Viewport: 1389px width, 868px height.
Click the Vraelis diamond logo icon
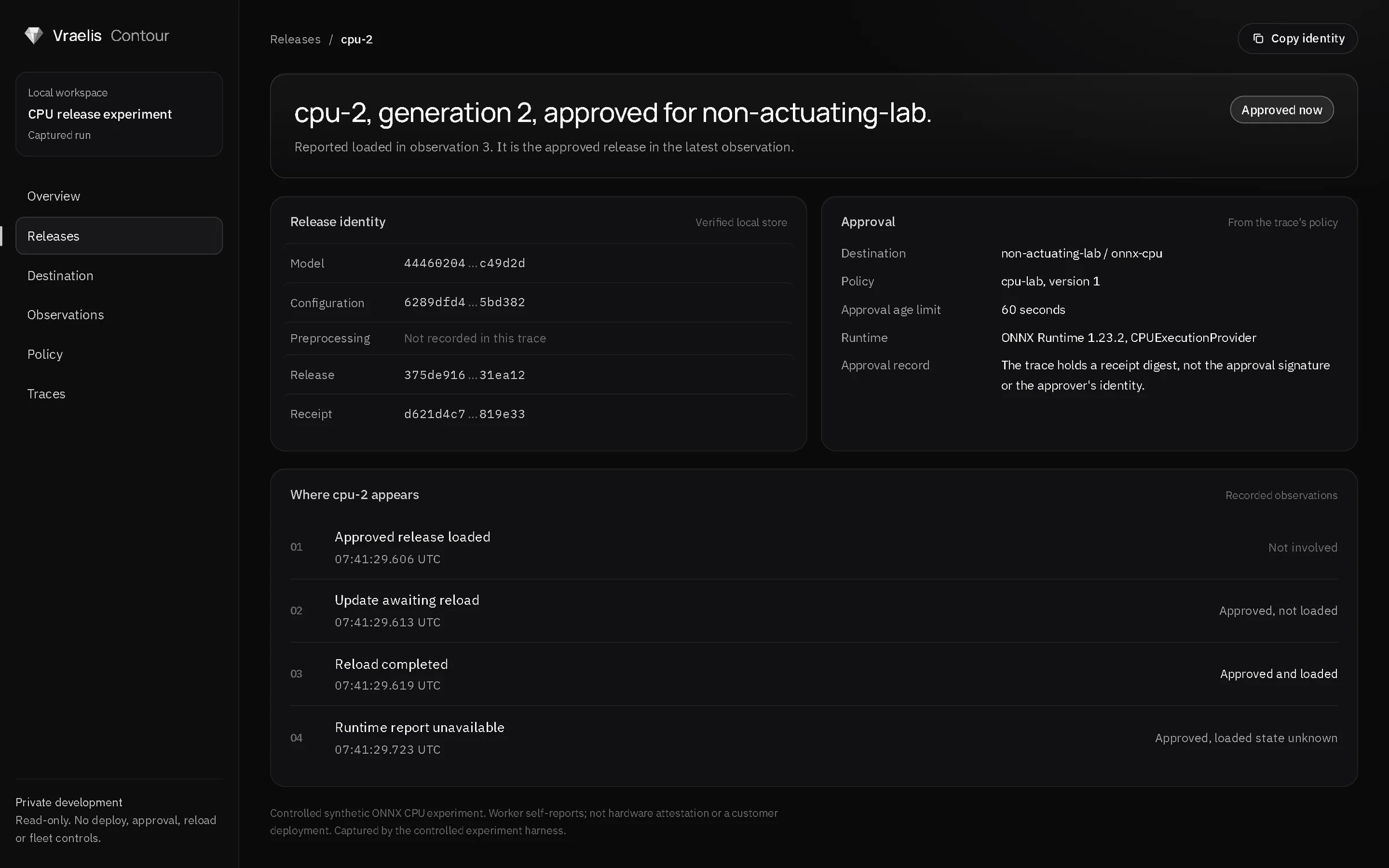(34, 36)
